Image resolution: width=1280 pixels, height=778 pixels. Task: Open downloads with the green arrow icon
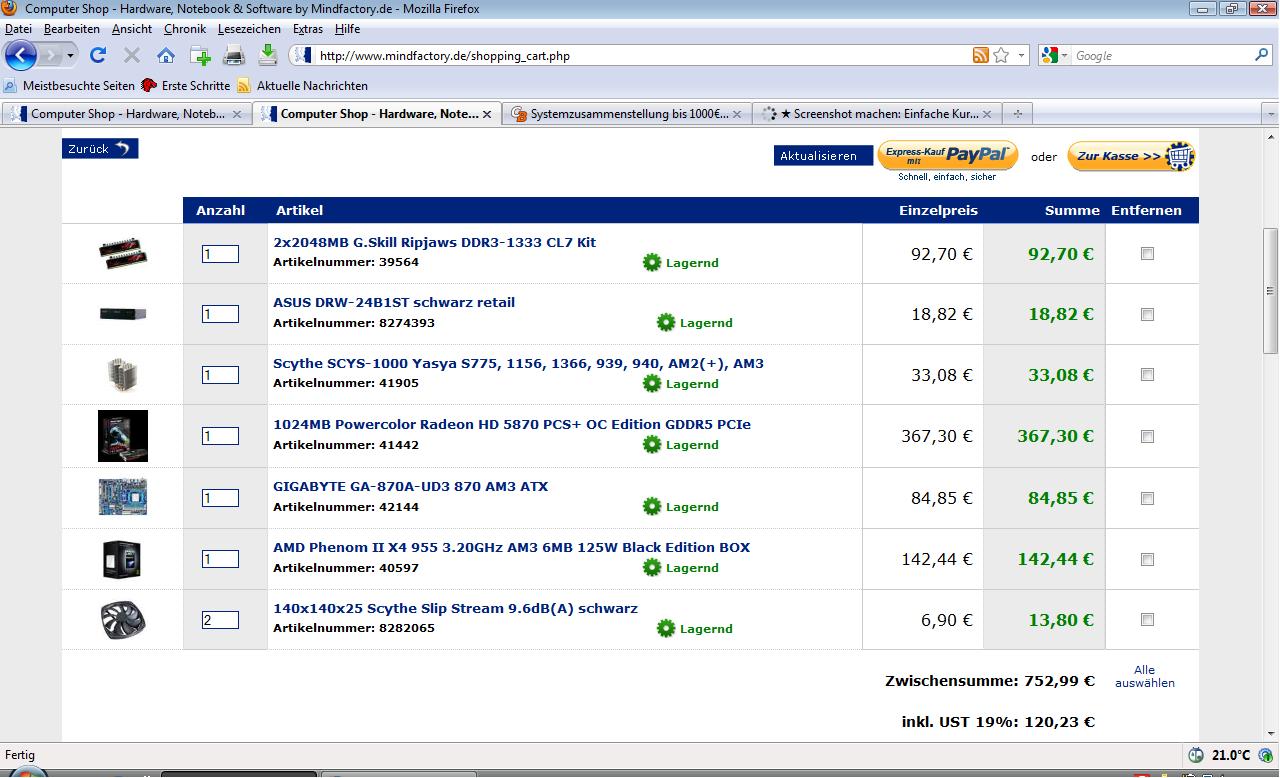point(268,55)
